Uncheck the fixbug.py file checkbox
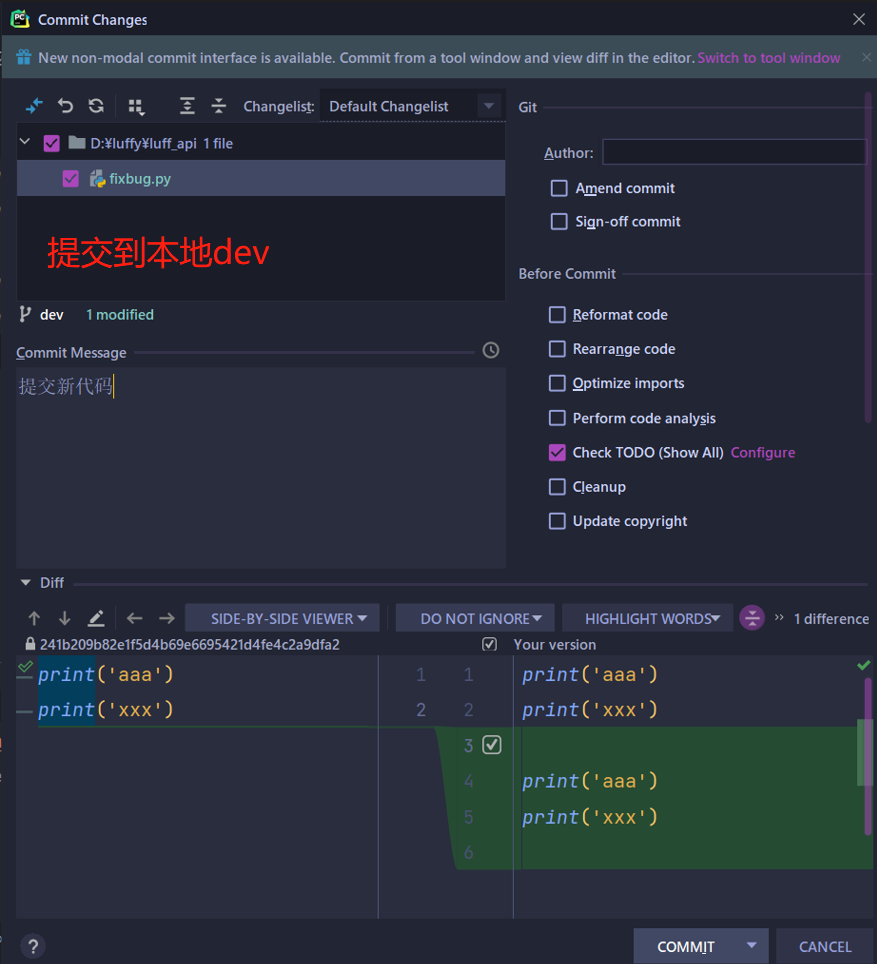Image resolution: width=877 pixels, height=964 pixels. (x=71, y=179)
